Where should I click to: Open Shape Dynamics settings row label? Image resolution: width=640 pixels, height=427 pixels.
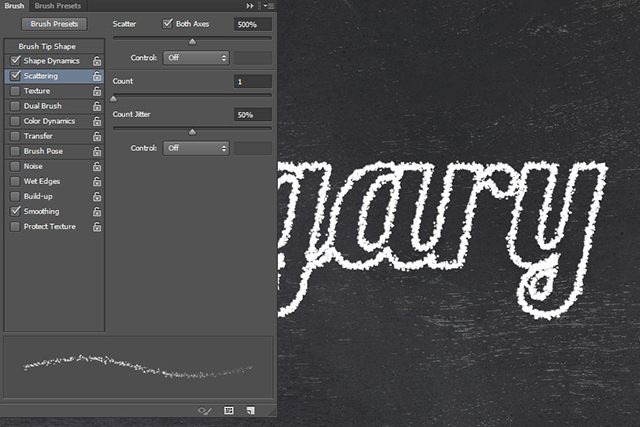(51, 61)
